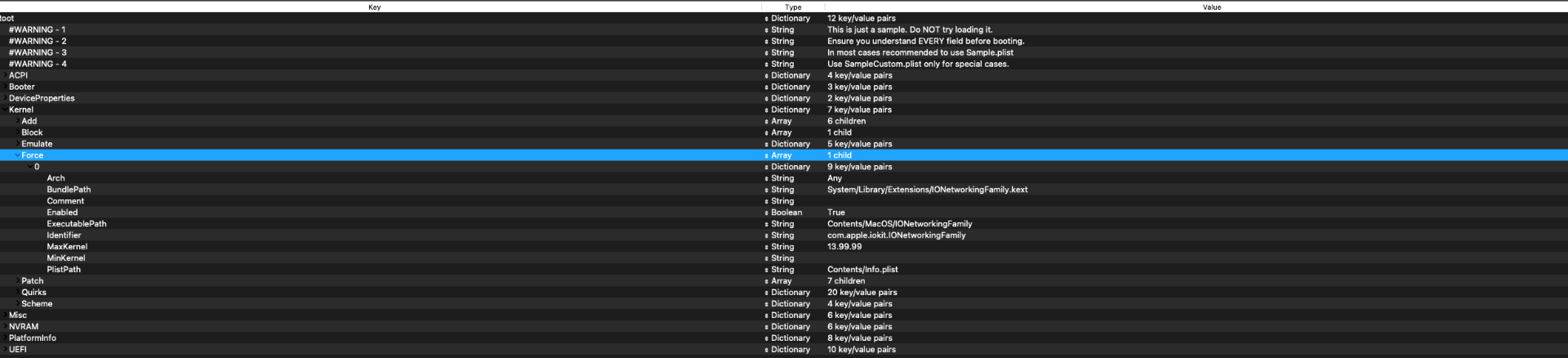The image size is (1568, 358).
Task: Expand the Patch array triangle
Action: 16,281
